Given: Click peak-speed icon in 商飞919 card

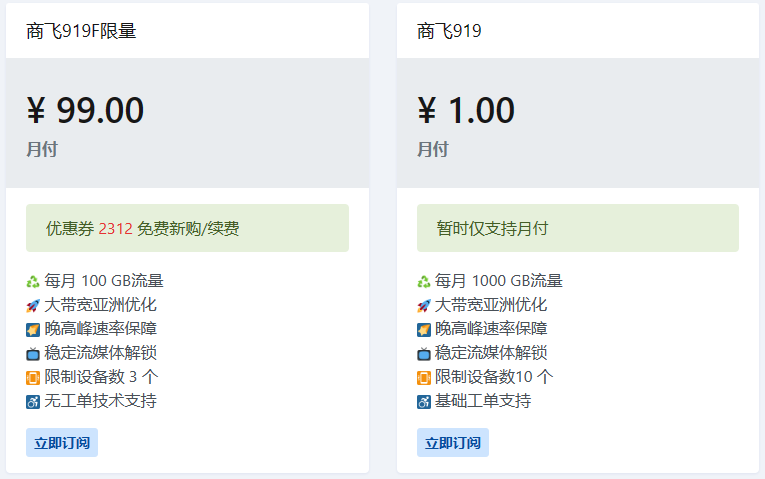Looking at the screenshot, I should click(x=424, y=330).
